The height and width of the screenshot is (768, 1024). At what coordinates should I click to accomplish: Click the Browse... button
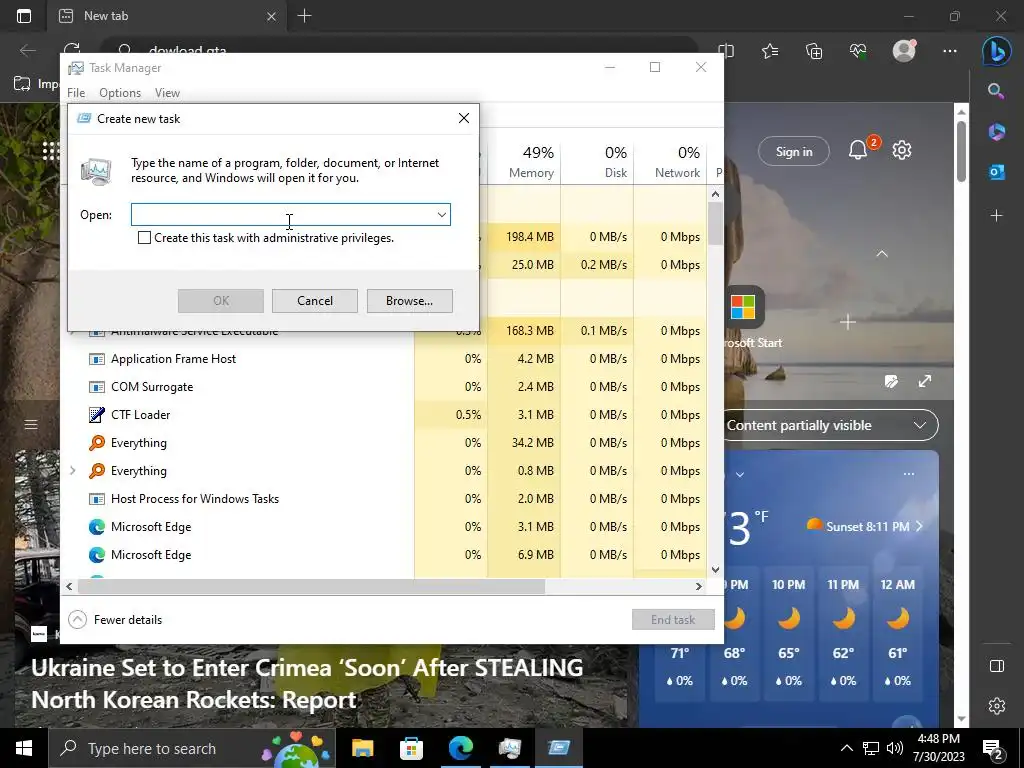pos(409,301)
